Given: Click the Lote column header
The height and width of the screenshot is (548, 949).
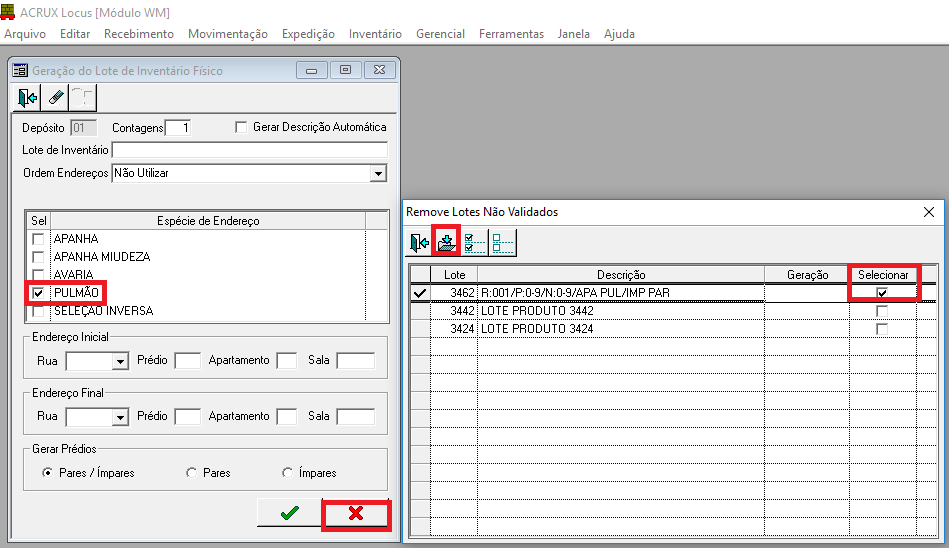Looking at the screenshot, I should tap(454, 275).
